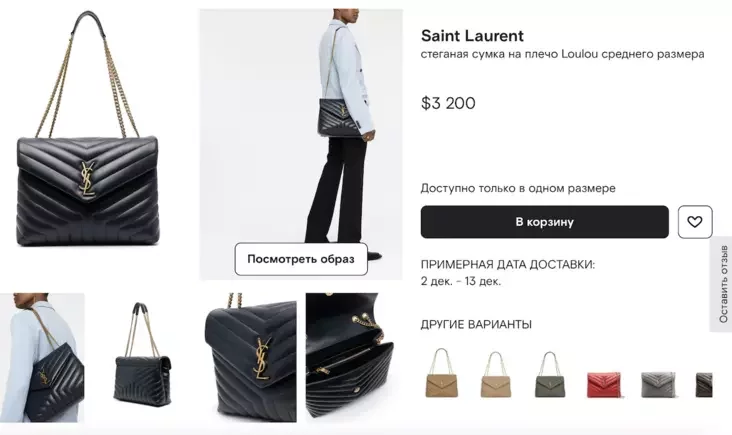The width and height of the screenshot is (732, 435).
Task: Click the Loulou bag product description text
Action: (x=563, y=54)
